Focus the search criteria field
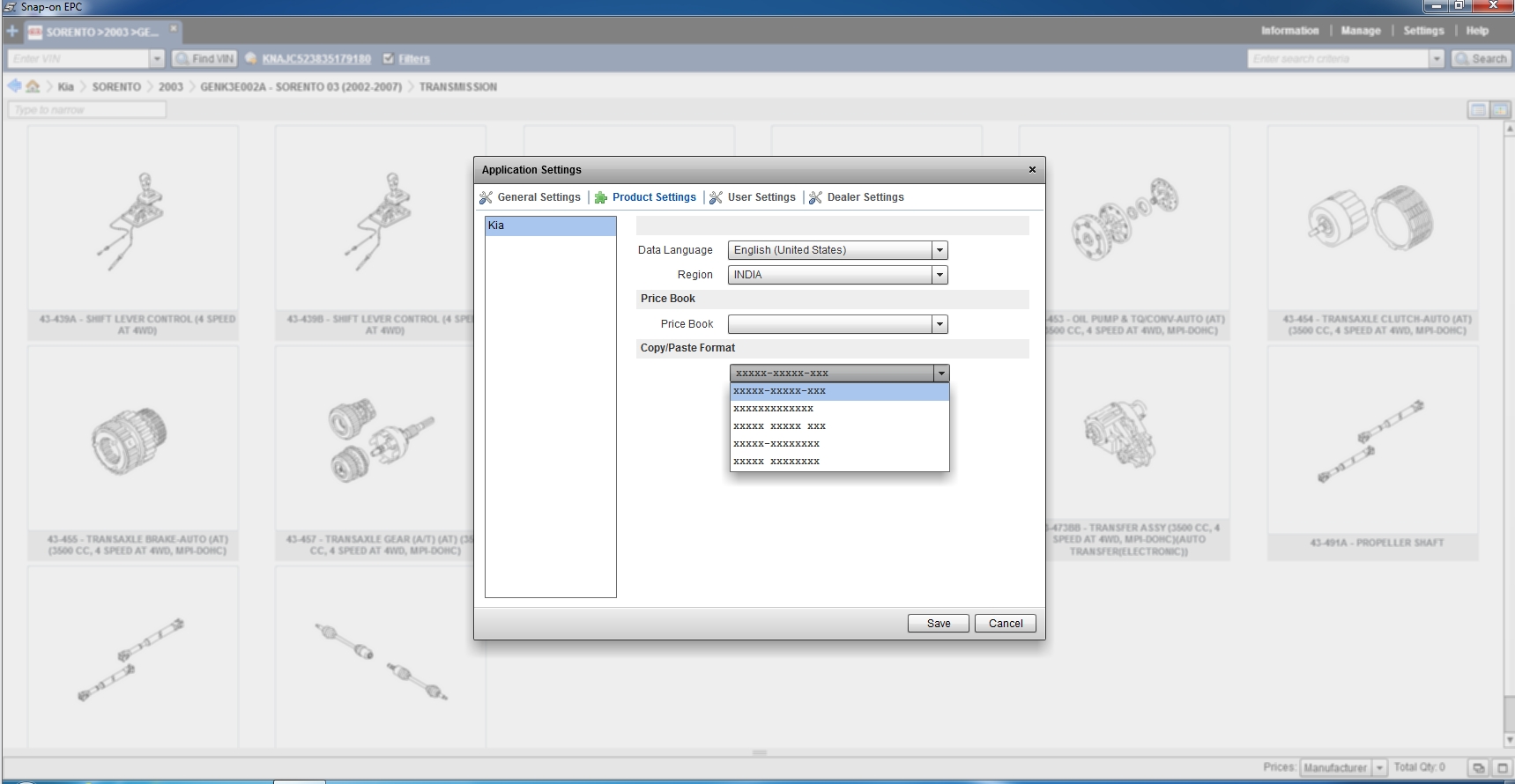 (x=1339, y=59)
